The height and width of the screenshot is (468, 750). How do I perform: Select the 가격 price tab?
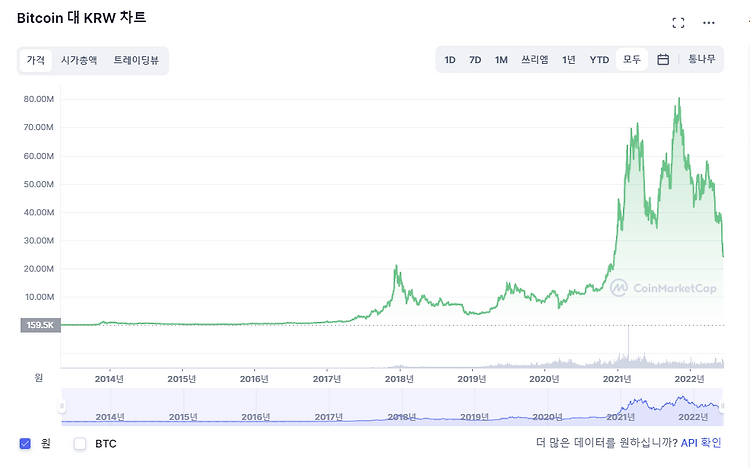click(x=36, y=60)
